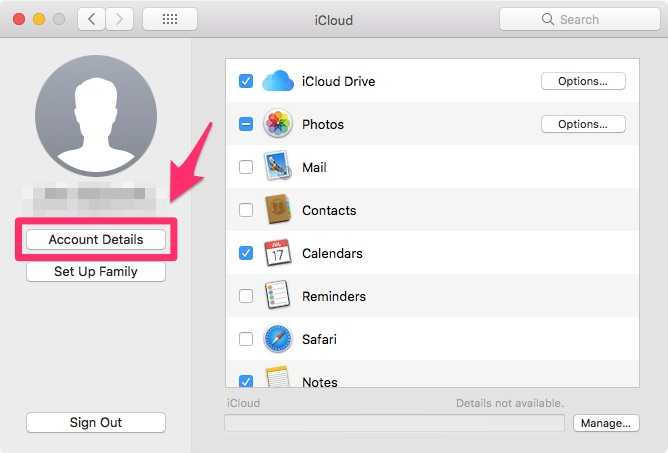668x453 pixels.
Task: Click the Safari compass icon
Action: (x=278, y=339)
